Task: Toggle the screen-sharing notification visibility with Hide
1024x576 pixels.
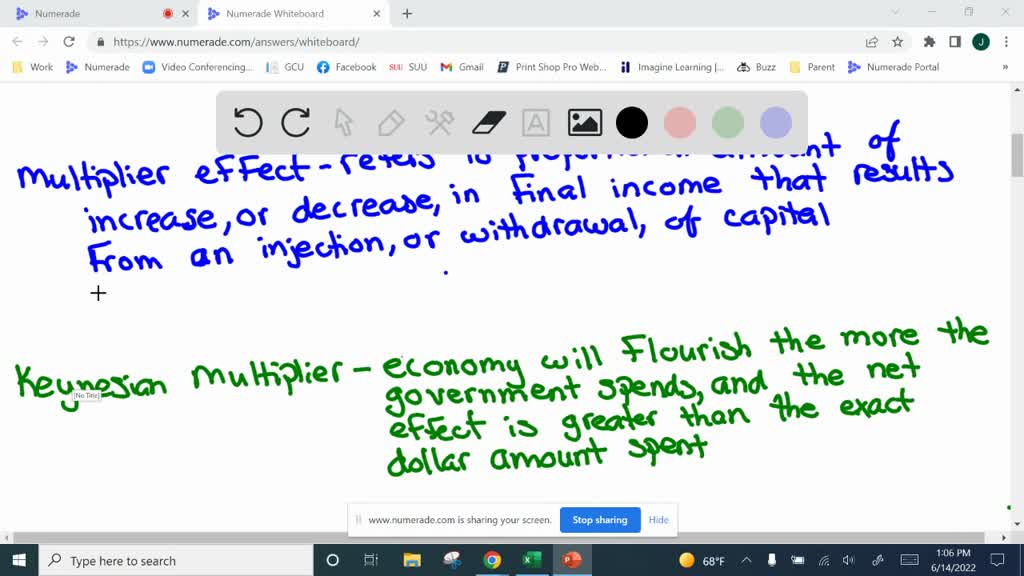Action: coord(658,520)
